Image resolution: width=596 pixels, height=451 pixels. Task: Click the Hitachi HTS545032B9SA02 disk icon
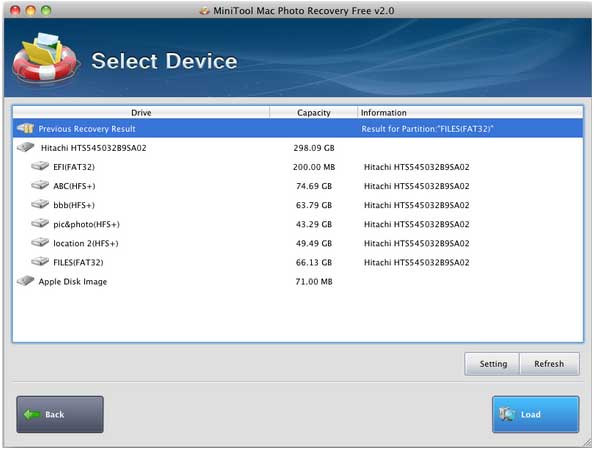pos(25,147)
